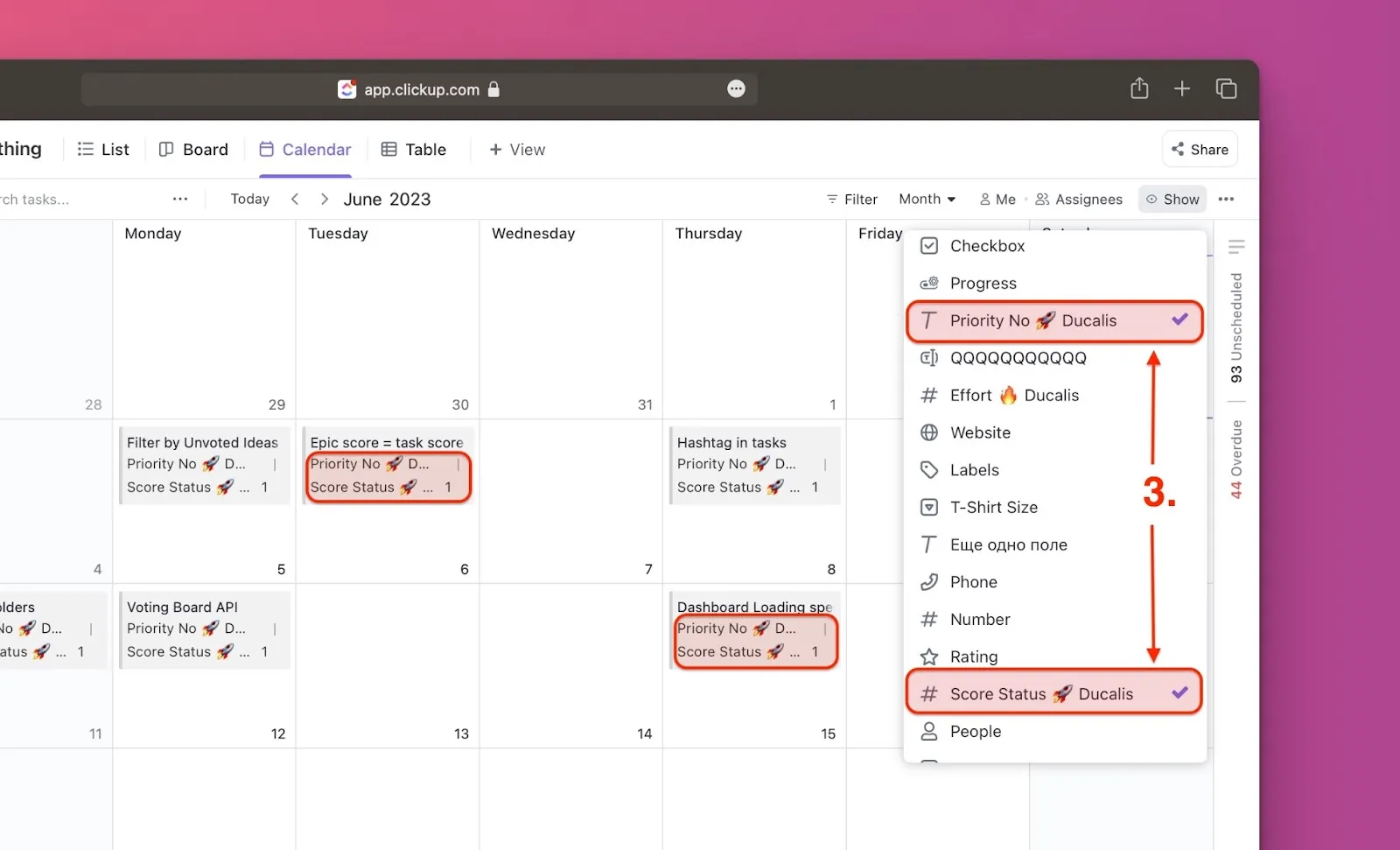Select the Progress field option

pos(983,284)
